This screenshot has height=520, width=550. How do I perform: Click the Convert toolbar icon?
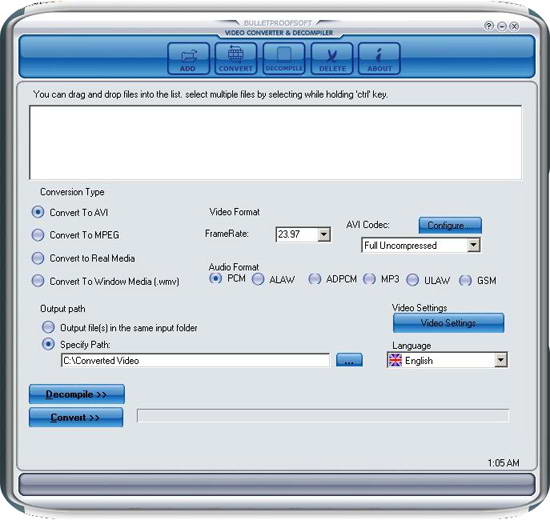click(236, 58)
